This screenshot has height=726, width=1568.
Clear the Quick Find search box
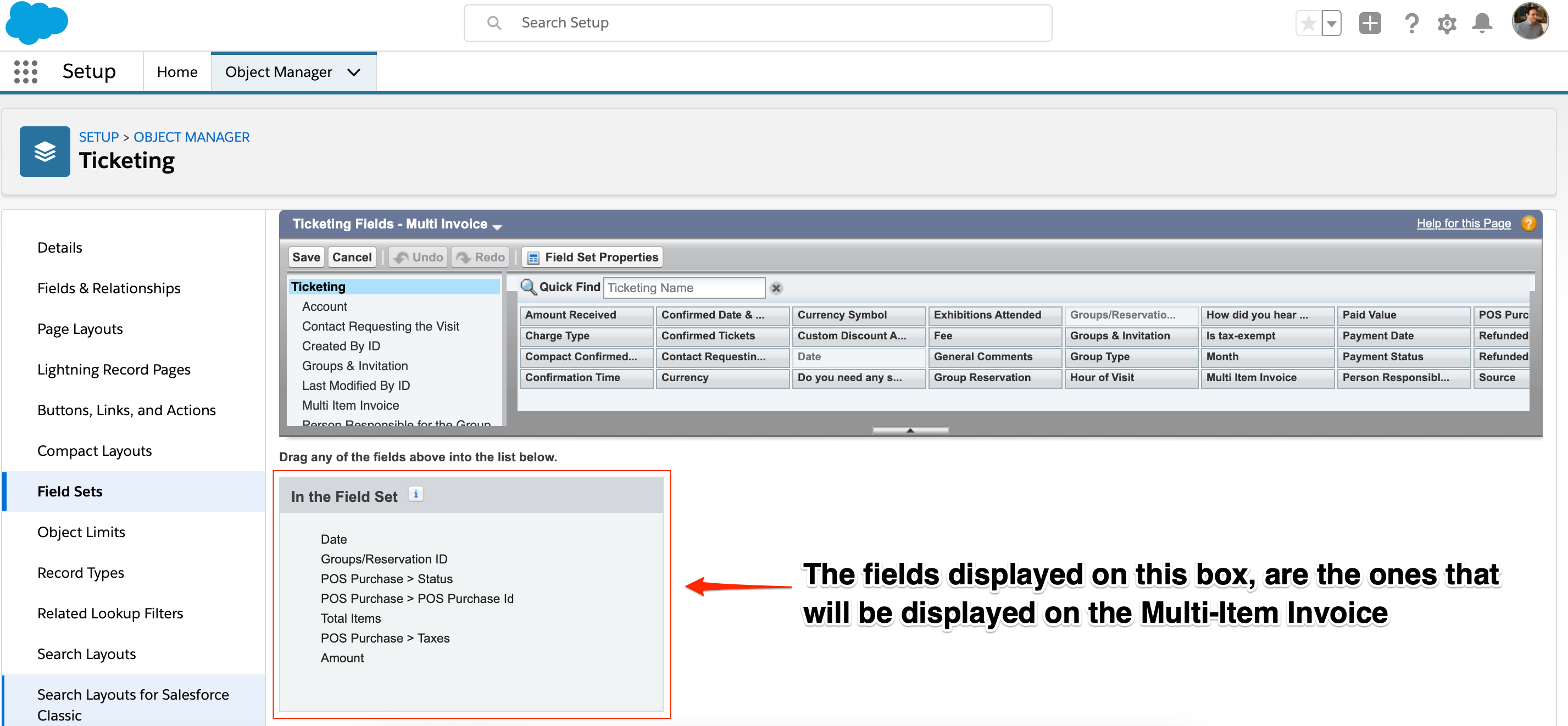[x=775, y=288]
